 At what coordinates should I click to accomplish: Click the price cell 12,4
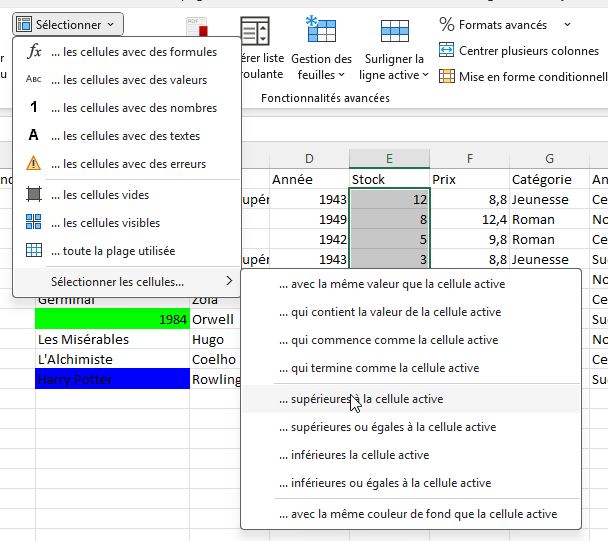[470, 220]
